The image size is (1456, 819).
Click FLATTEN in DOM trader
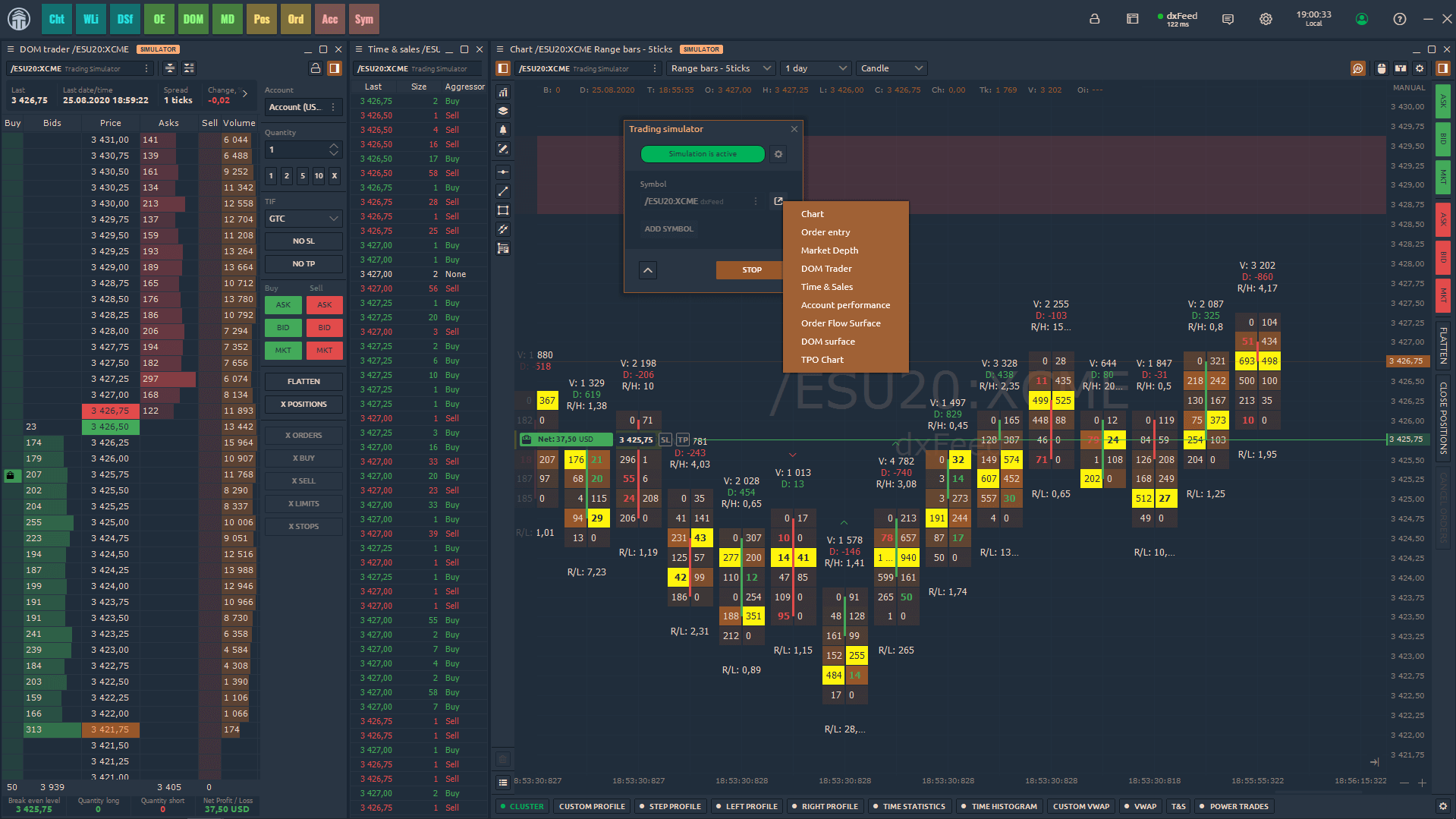pyautogui.click(x=303, y=382)
